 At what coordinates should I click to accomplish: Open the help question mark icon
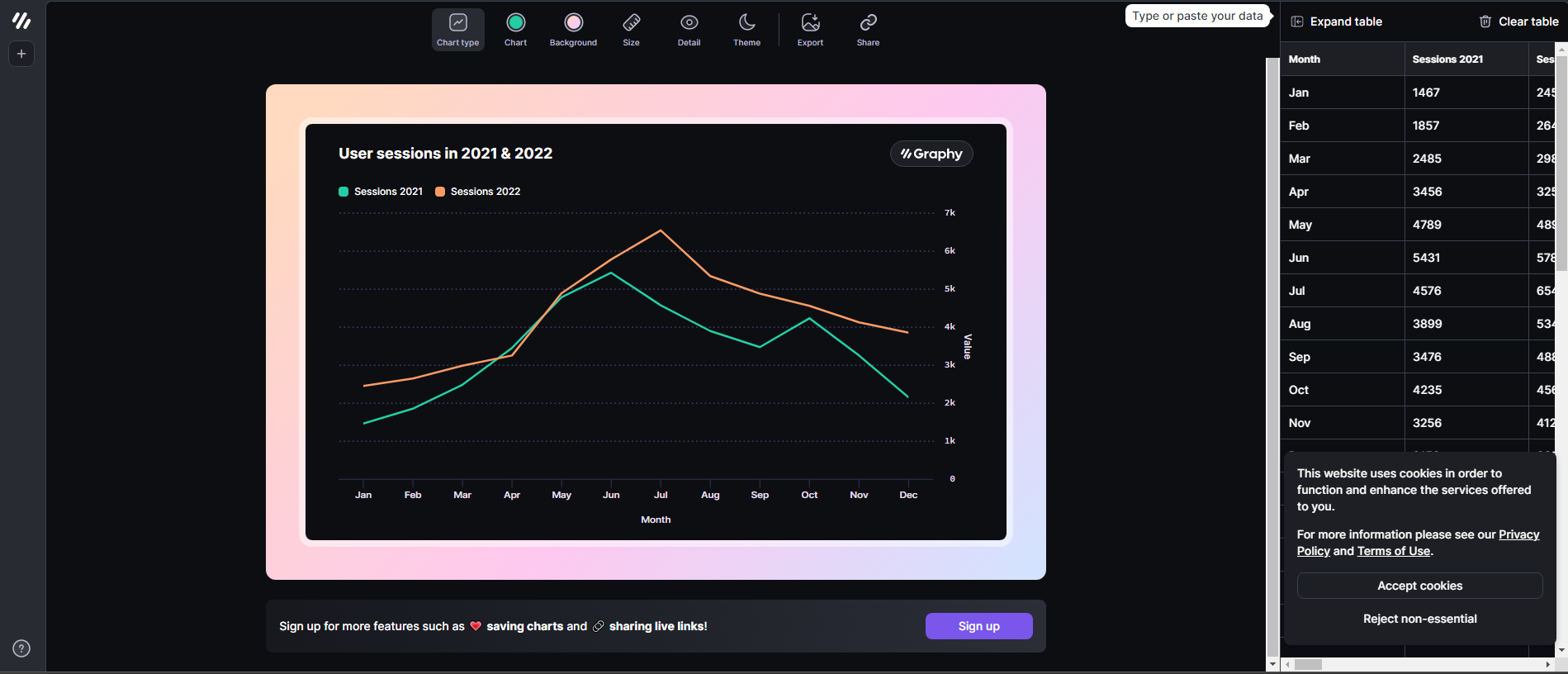[x=21, y=648]
